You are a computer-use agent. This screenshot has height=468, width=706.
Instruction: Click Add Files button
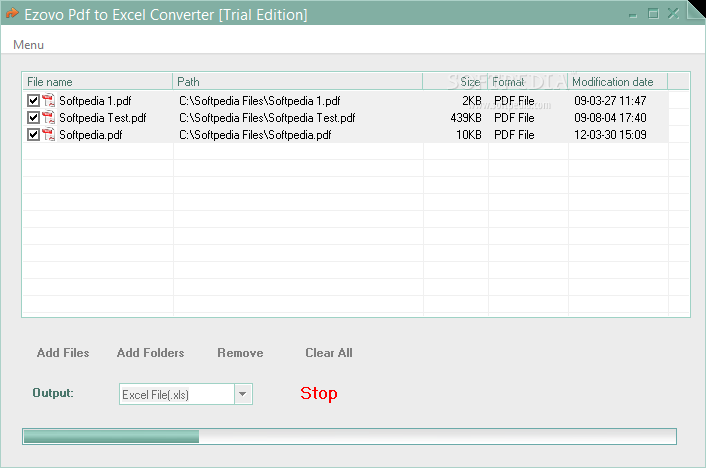pos(63,353)
